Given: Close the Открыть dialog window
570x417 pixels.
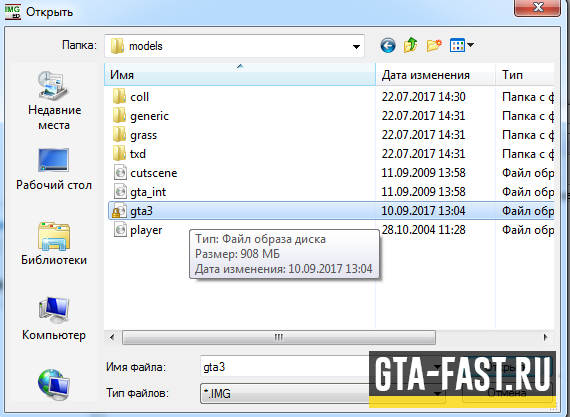Looking at the screenshot, I should 537,7.
